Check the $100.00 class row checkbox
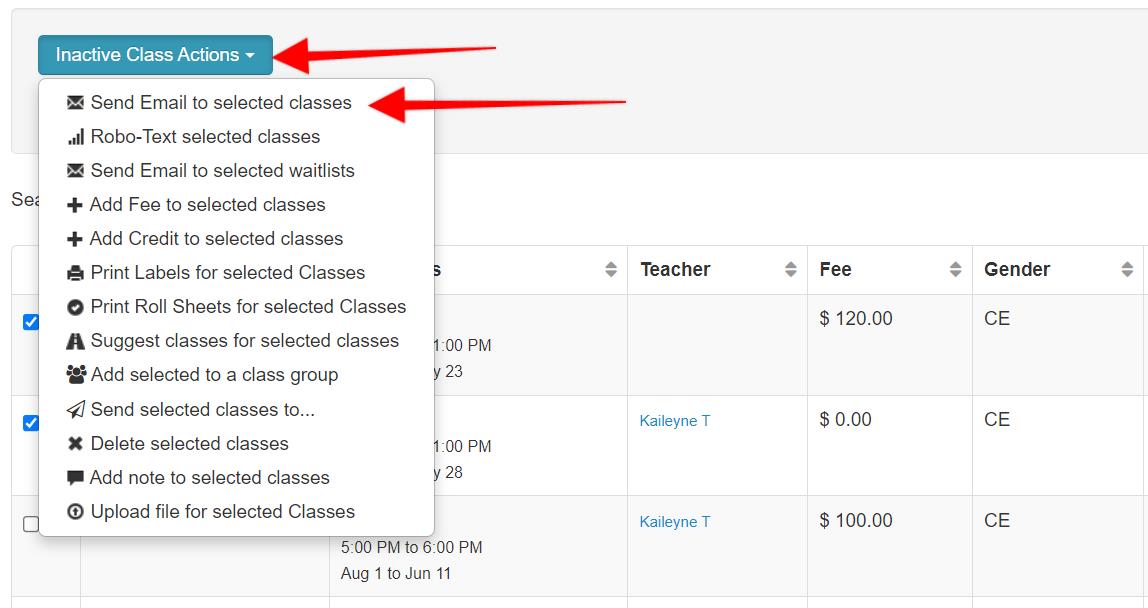 31,524
